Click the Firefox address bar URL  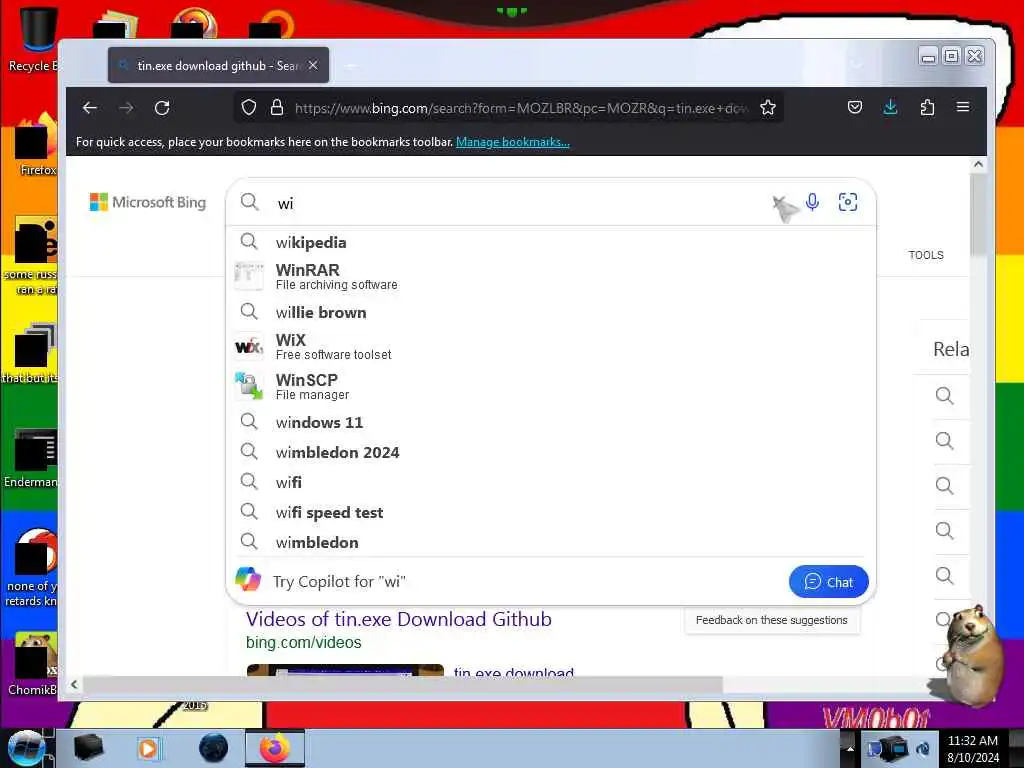(x=520, y=108)
